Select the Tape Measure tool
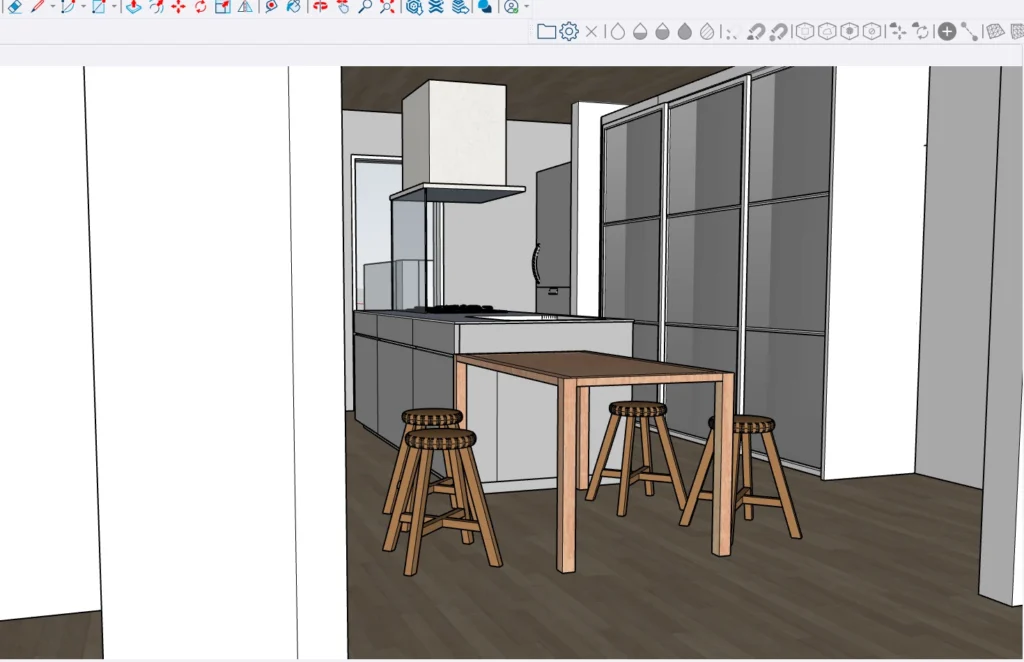 tap(271, 7)
